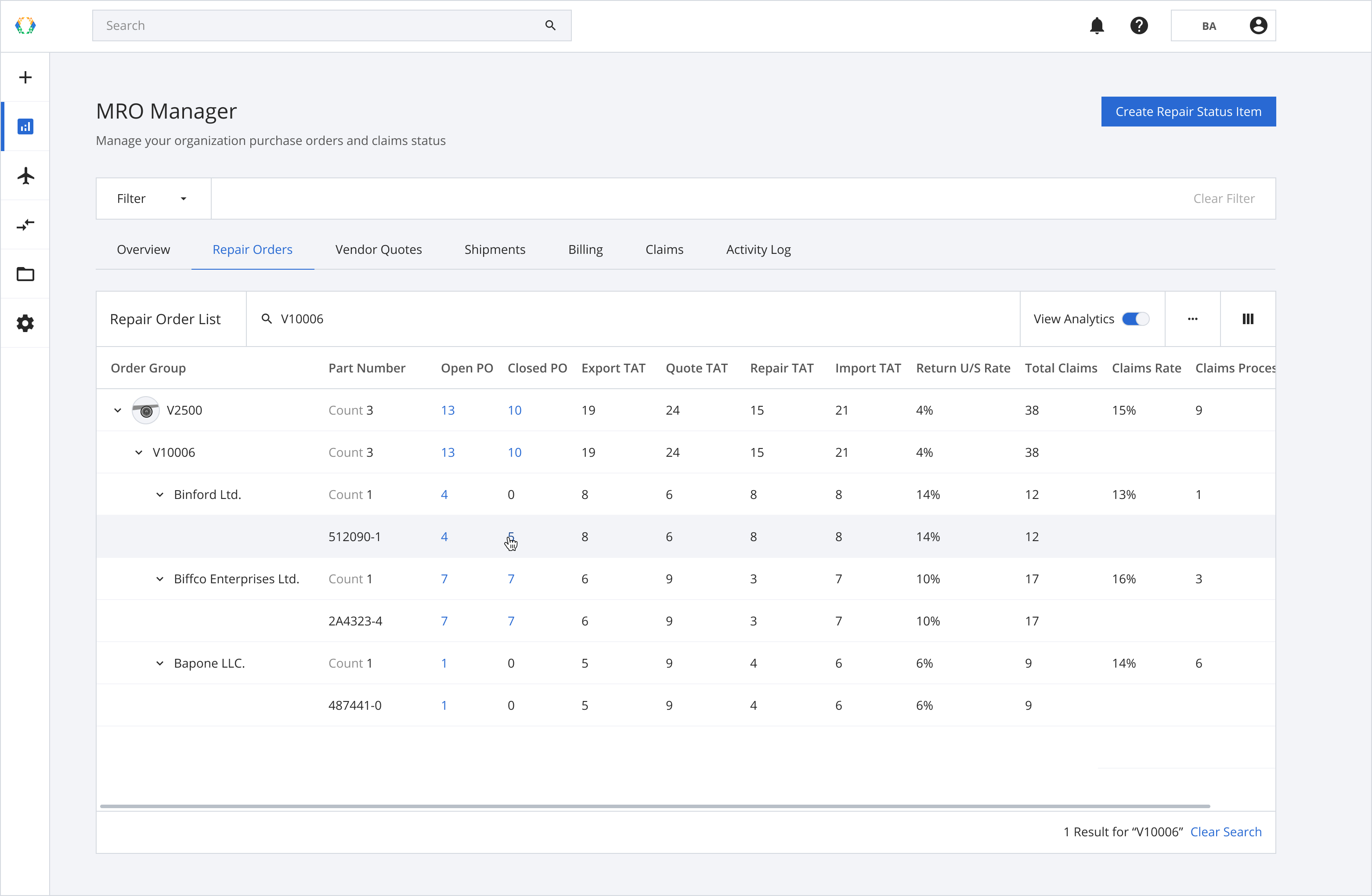Sort by the Total Claims column header
This screenshot has height=896, width=1372.
click(1061, 368)
